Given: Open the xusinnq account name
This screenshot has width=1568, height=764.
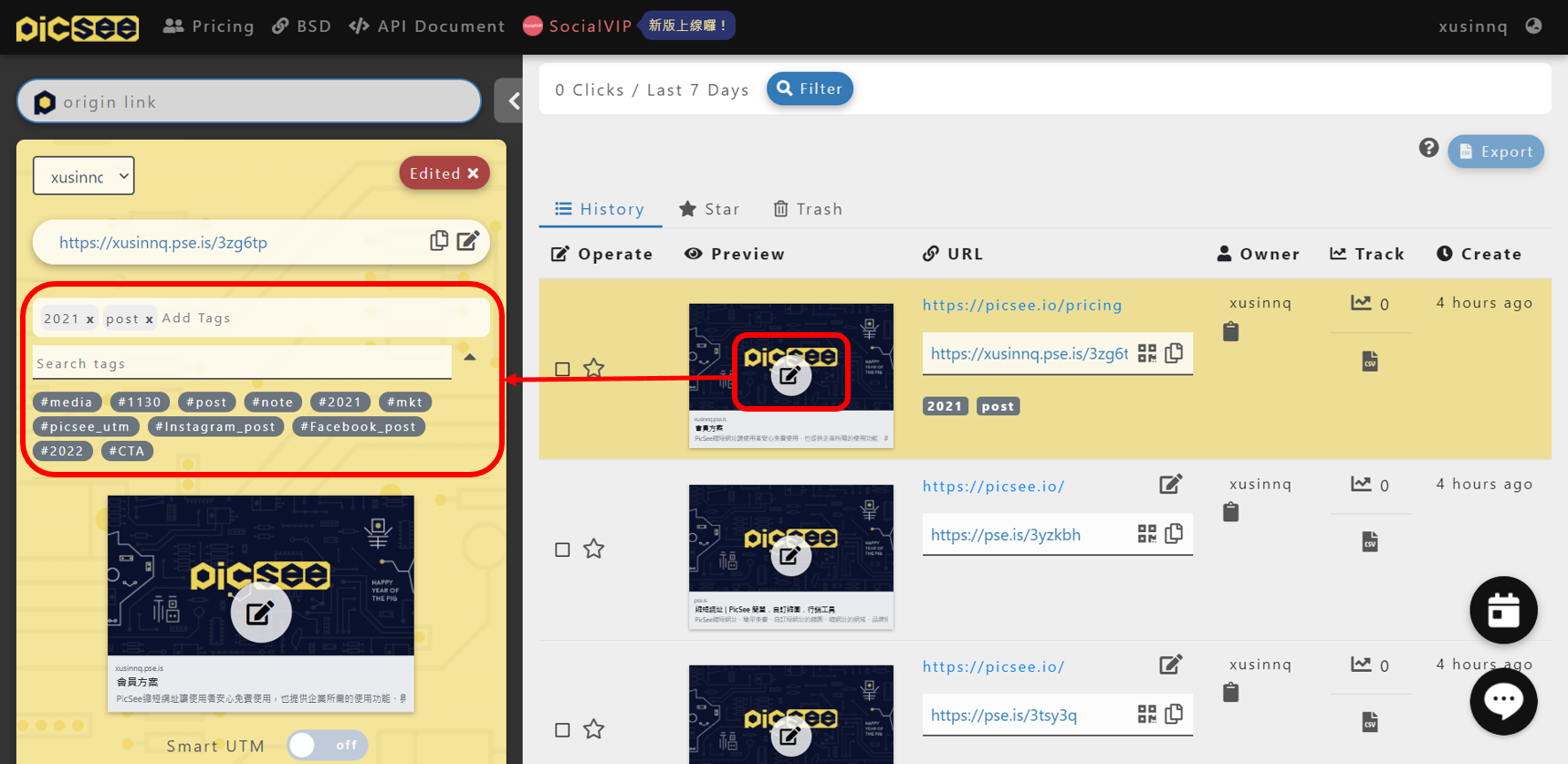Looking at the screenshot, I should coord(1473,26).
